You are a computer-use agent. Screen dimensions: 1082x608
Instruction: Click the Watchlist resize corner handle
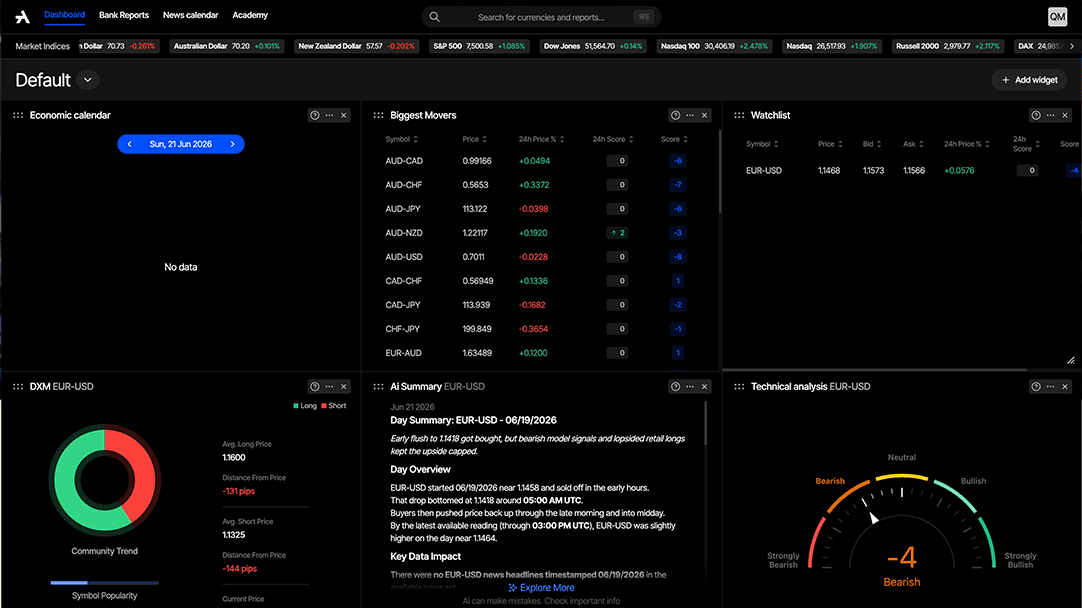1070,360
